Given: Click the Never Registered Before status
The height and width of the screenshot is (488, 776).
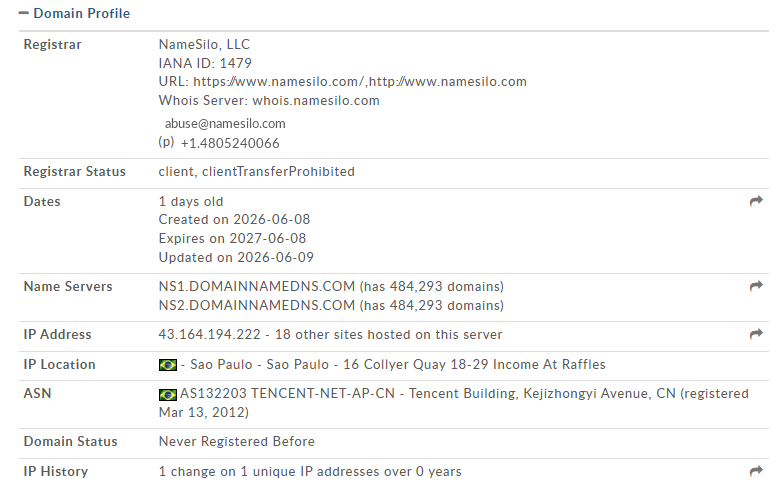Looking at the screenshot, I should tap(237, 441).
